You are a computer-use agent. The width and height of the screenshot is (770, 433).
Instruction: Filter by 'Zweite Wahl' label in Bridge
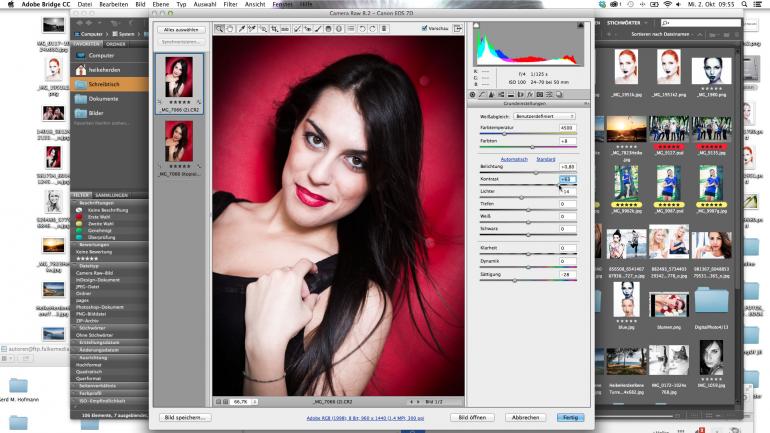pyautogui.click(x=101, y=223)
